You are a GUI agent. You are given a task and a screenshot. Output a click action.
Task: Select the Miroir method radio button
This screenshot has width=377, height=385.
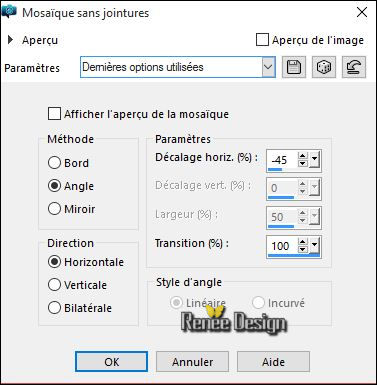pyautogui.click(x=54, y=209)
